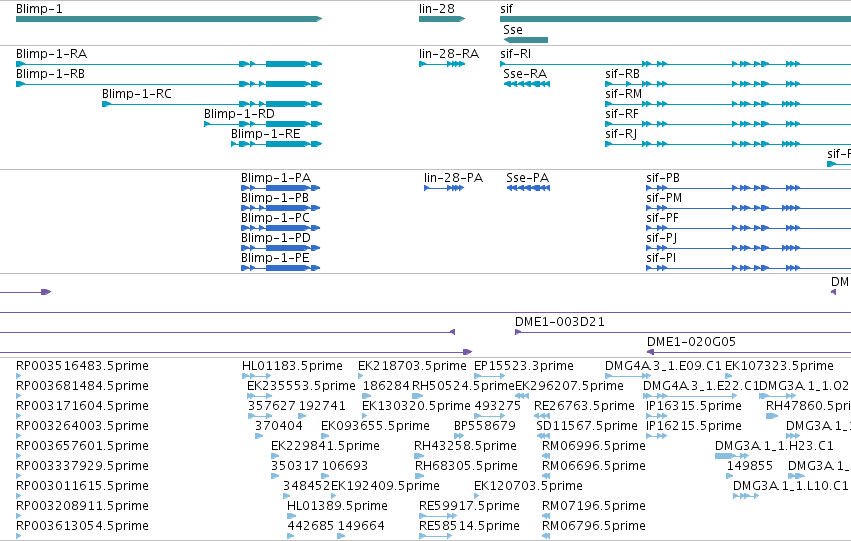Click the Blimp-1-PD protein label
The image size is (851, 541).
click(276, 238)
